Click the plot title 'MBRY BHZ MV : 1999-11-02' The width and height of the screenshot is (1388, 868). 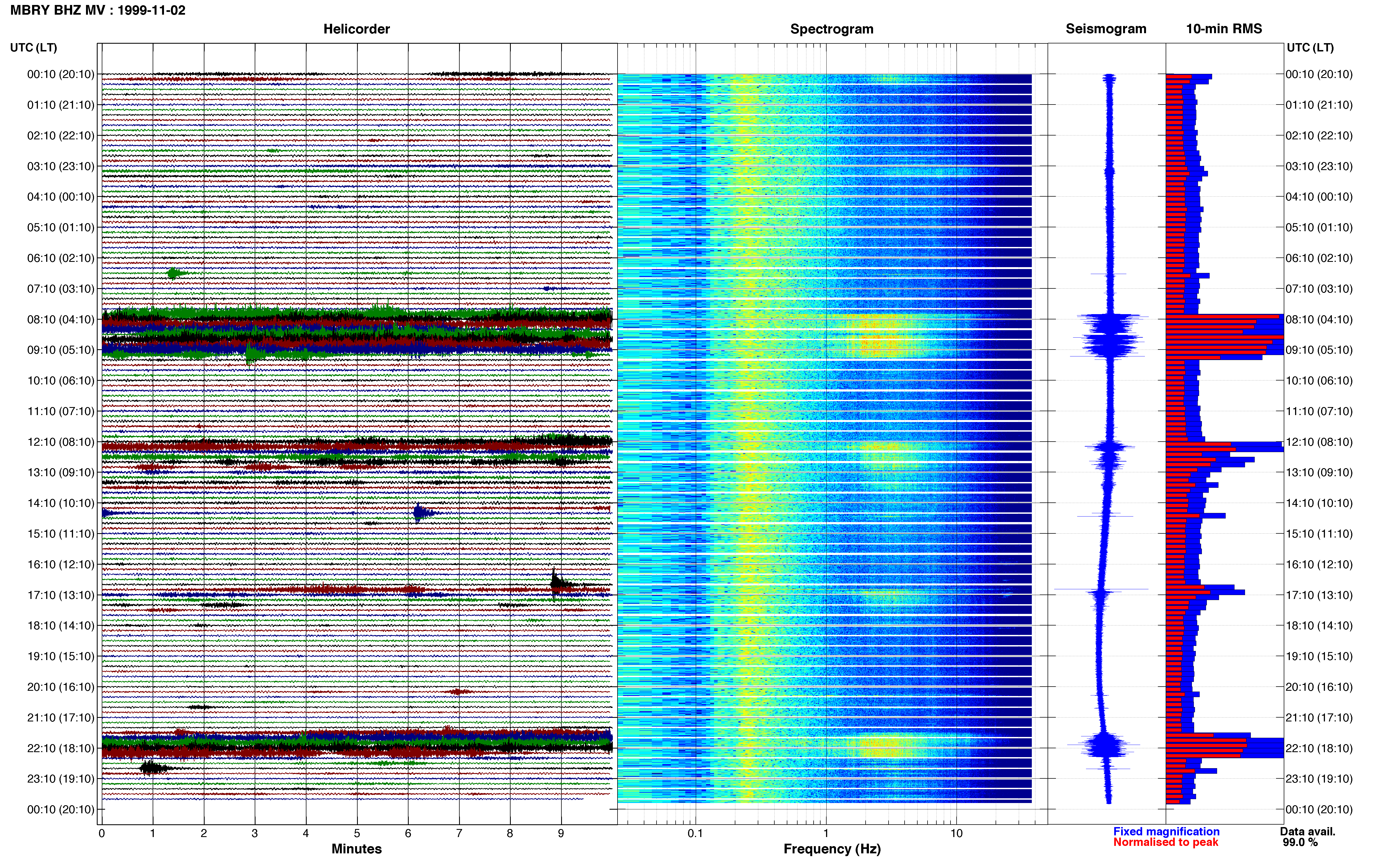coord(98,10)
